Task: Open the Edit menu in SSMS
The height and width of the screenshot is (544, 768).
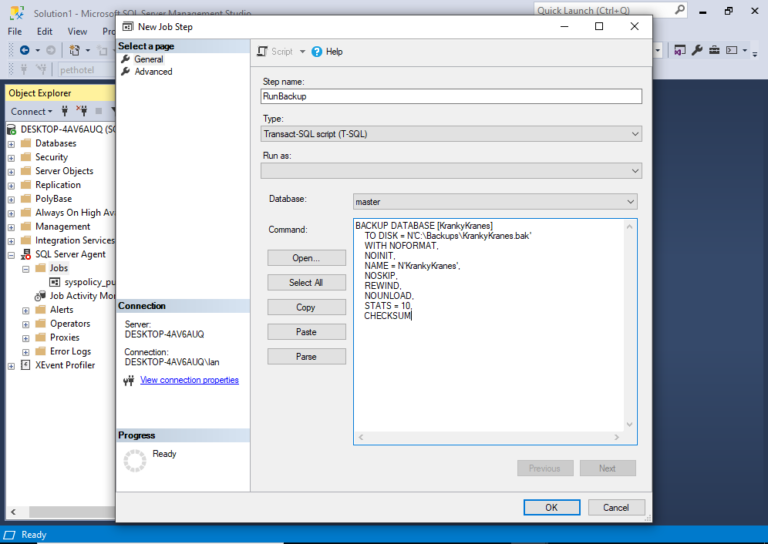Action: point(45,31)
